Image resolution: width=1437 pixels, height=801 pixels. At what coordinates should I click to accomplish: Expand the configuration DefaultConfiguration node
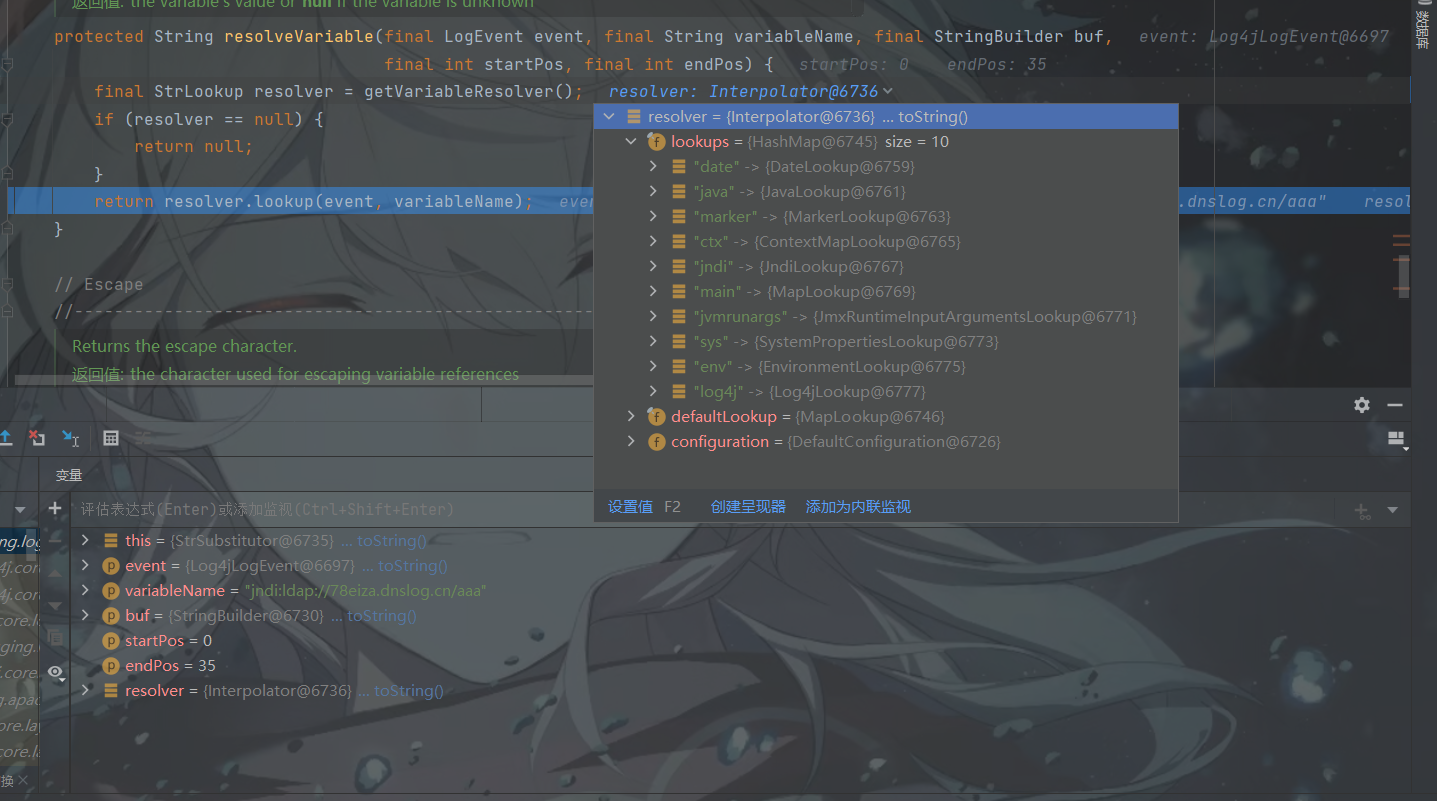(631, 441)
